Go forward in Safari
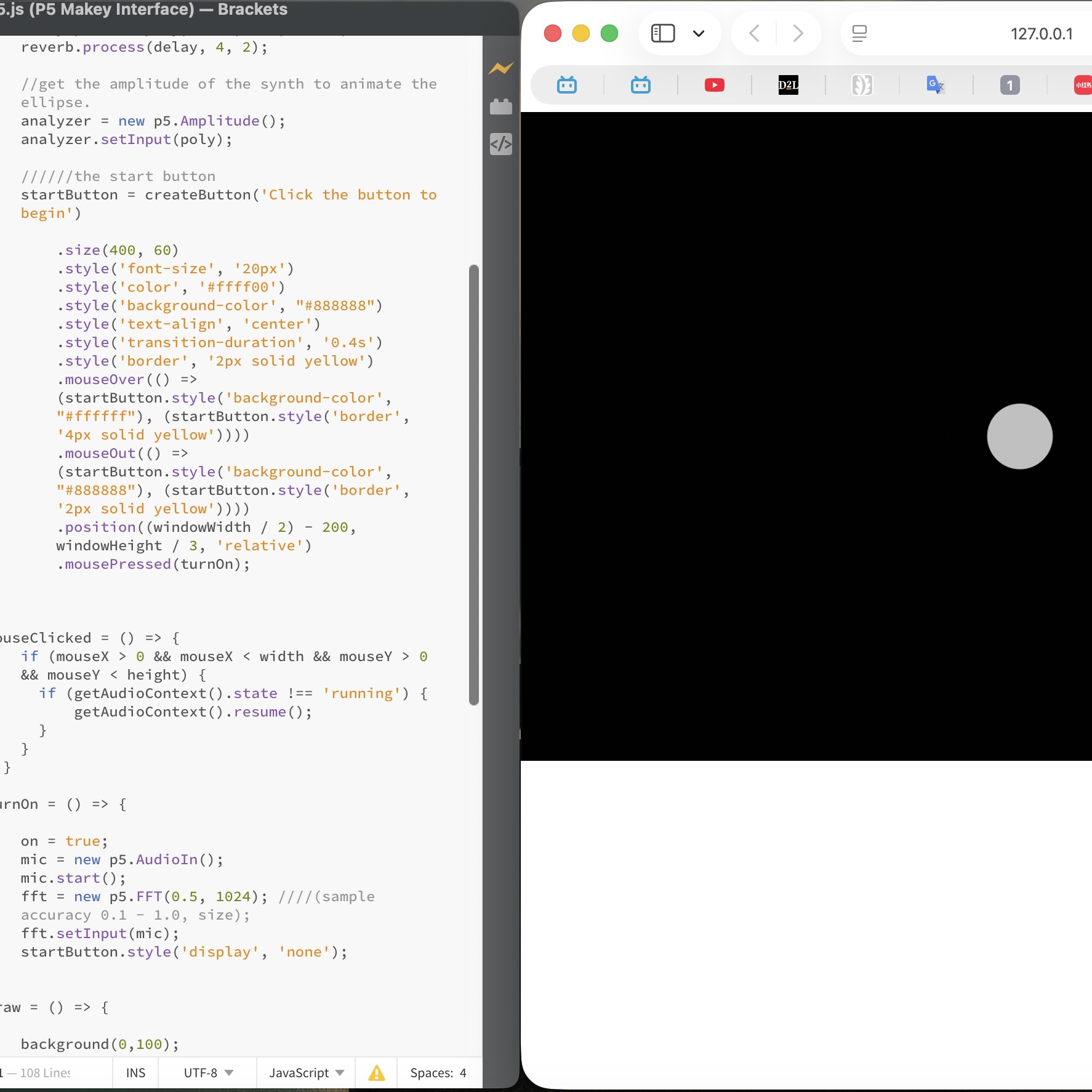Image resolution: width=1092 pixels, height=1092 pixels. [798, 33]
